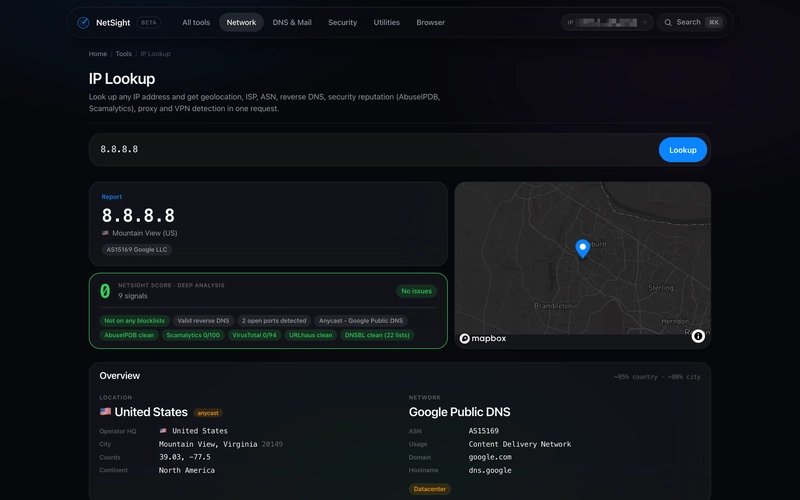
Task: Click the AS15169 Google LLC tag
Action: tap(137, 249)
